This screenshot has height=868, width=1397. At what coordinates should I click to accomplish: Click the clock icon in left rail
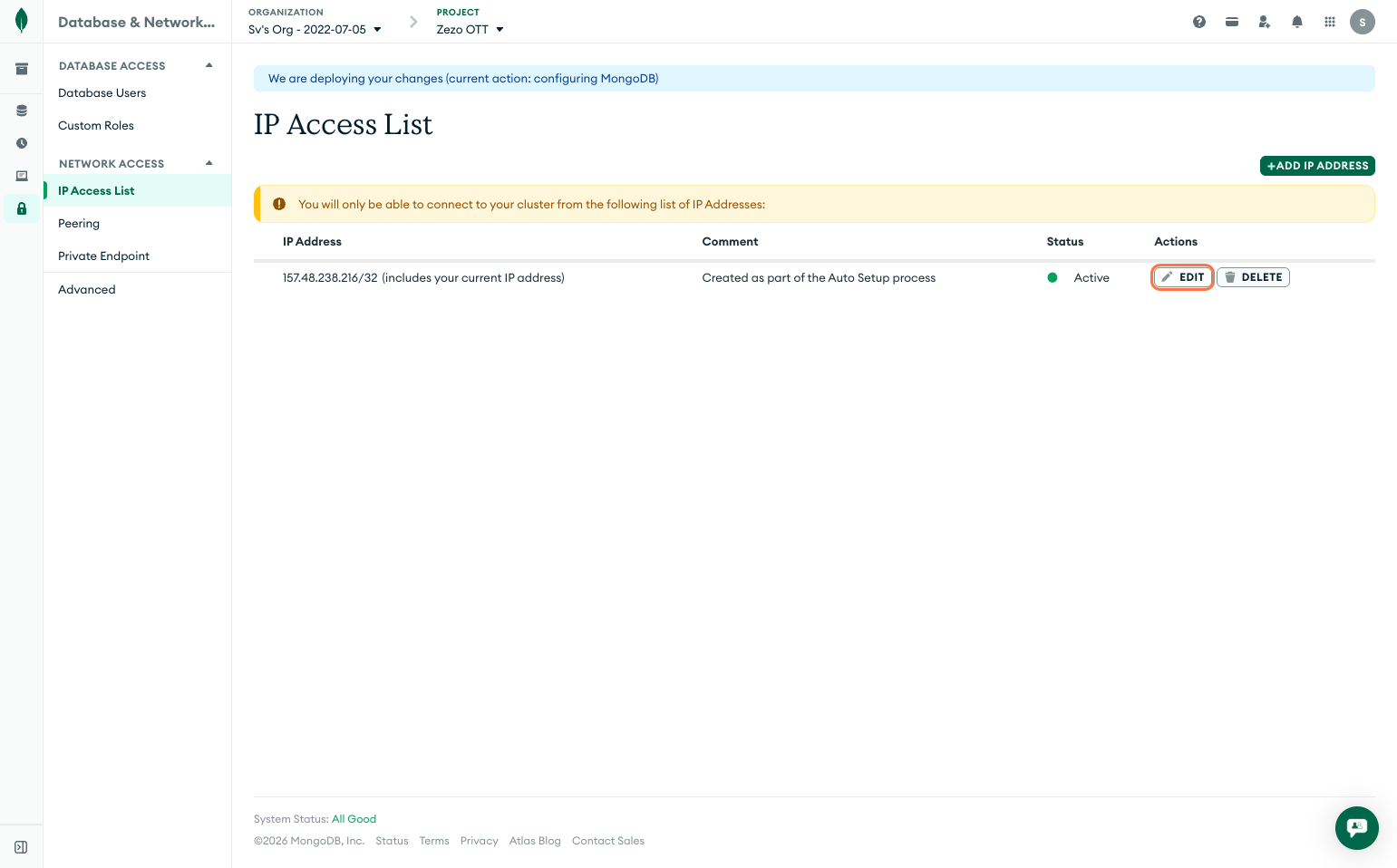point(22,143)
